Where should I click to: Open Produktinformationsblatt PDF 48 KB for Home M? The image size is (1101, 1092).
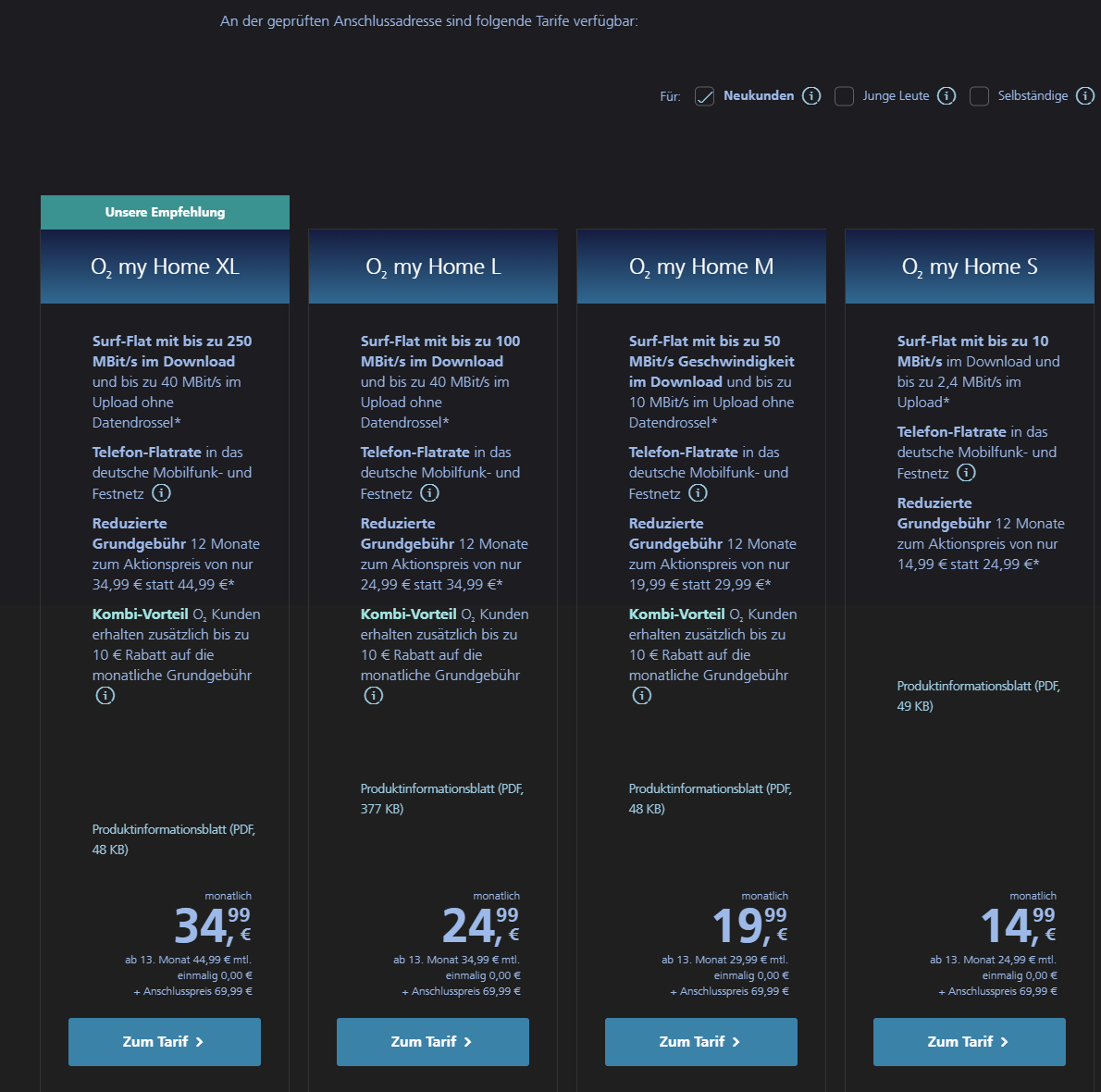(x=710, y=799)
